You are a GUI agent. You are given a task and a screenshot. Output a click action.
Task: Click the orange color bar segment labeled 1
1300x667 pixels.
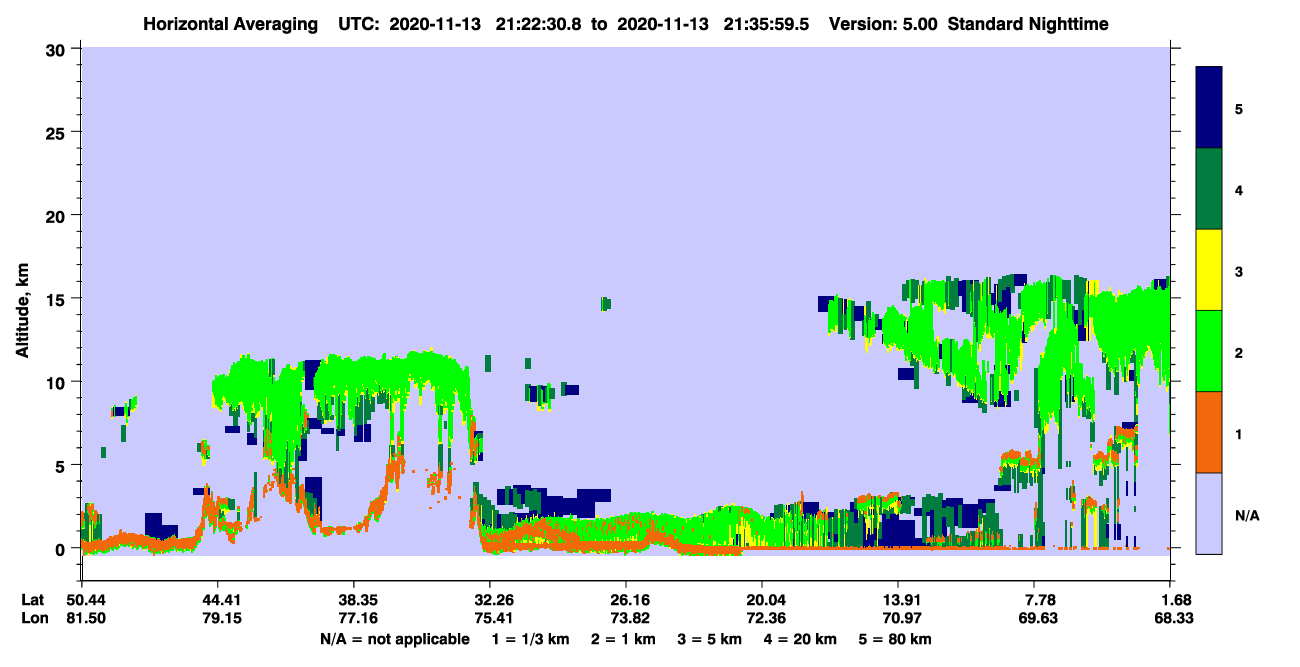[1209, 432]
